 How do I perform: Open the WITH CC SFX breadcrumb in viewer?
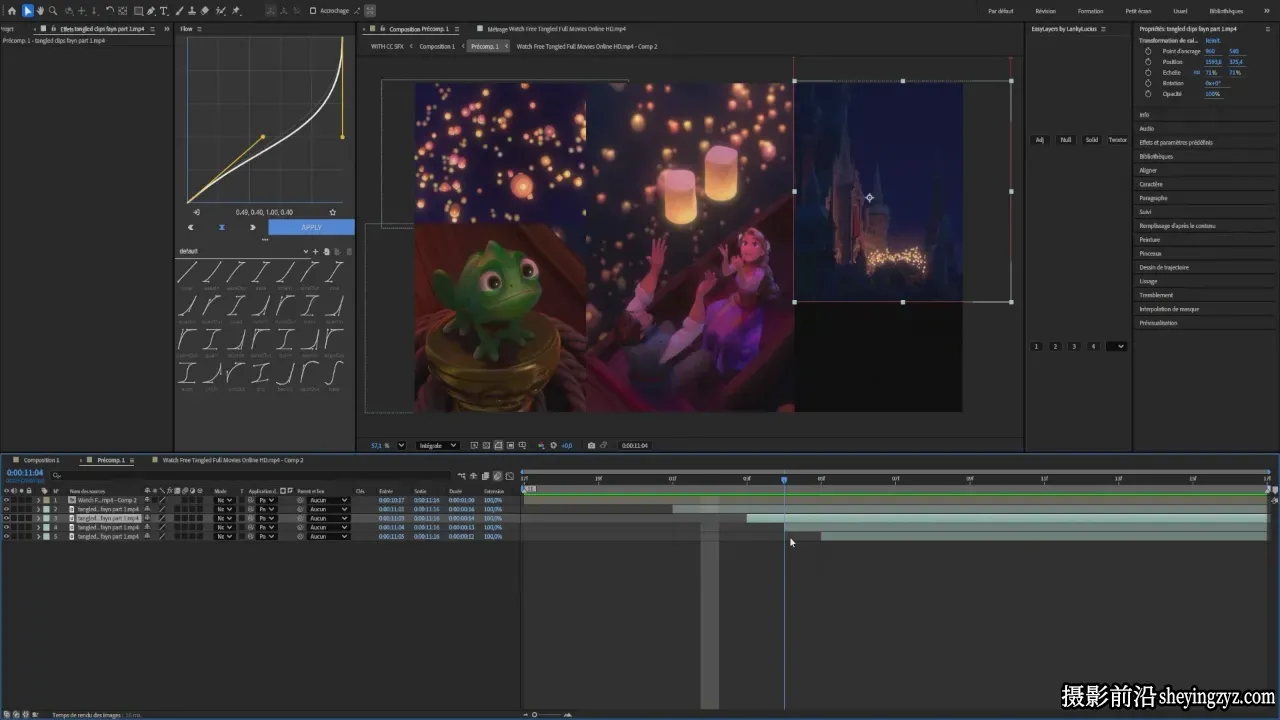tap(387, 46)
